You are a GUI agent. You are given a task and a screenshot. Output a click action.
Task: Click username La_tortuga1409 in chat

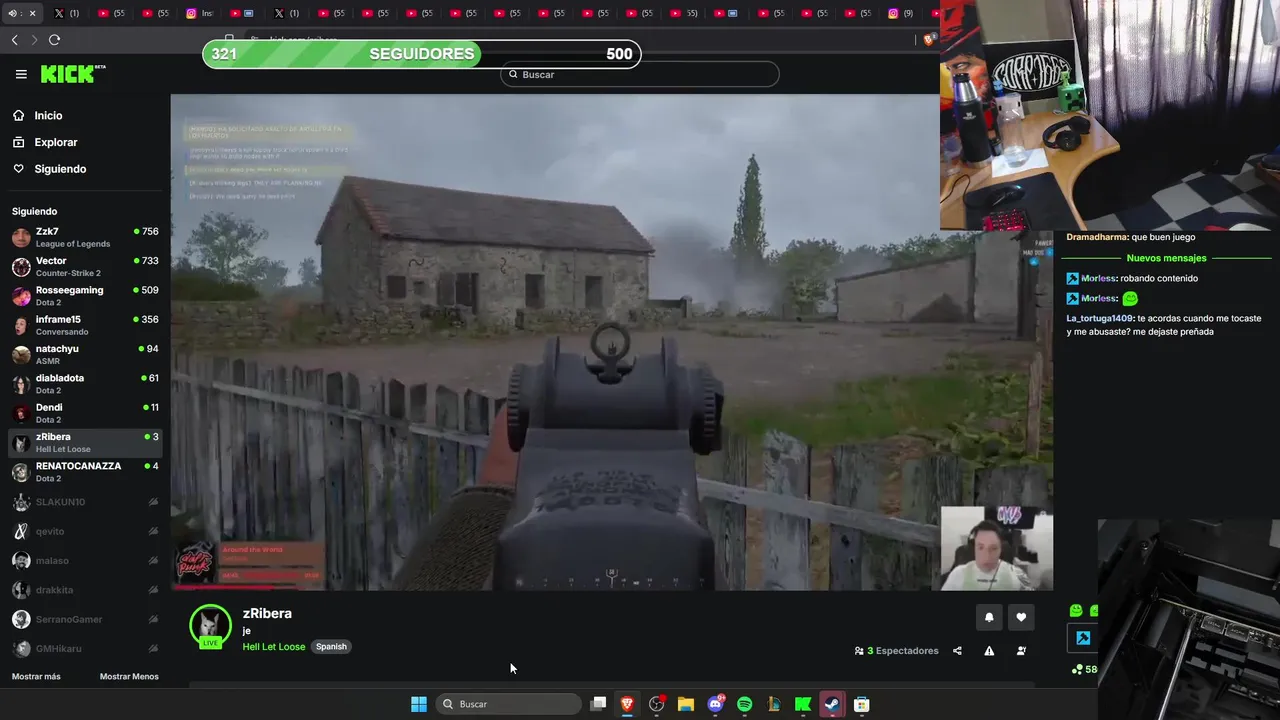tap(1099, 318)
